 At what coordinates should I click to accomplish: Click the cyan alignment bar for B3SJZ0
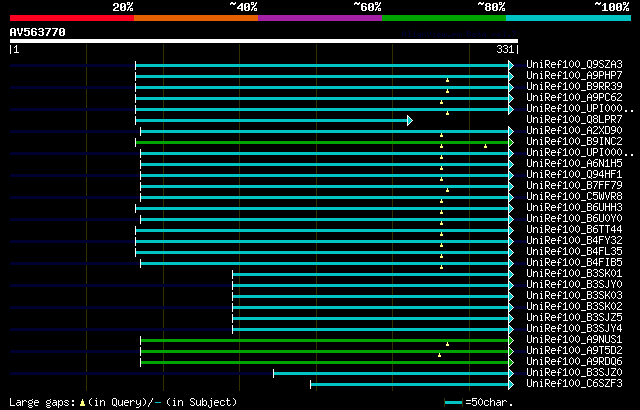click(391, 374)
